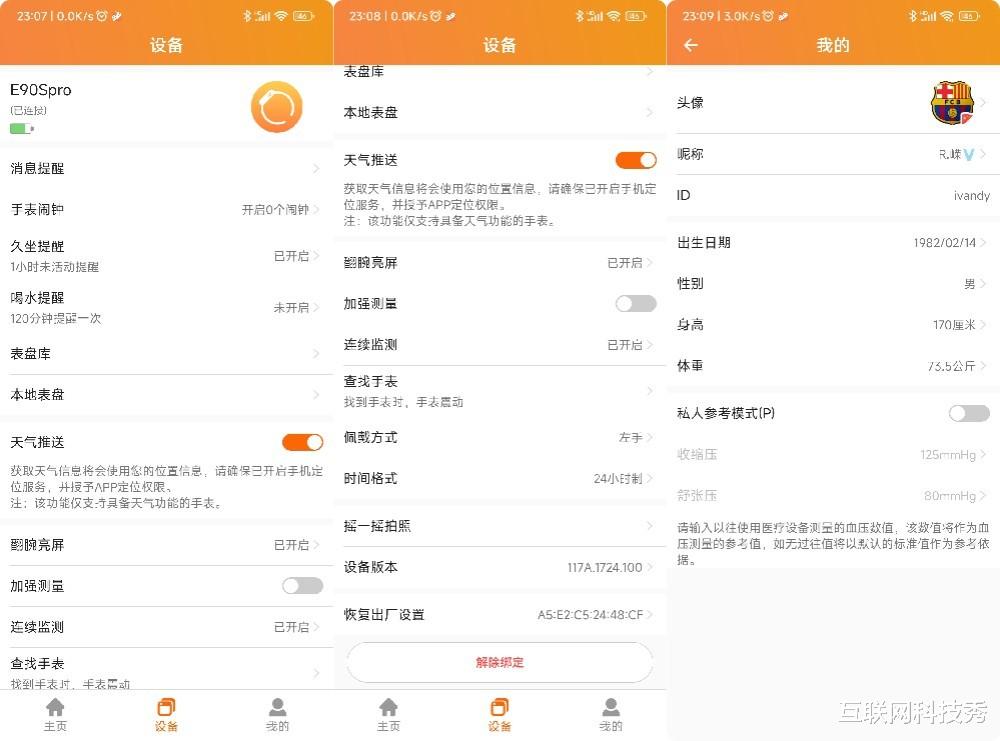The width and height of the screenshot is (1000, 741).
Task: Tap alarm clock icon in left status bar
Action: click(101, 16)
